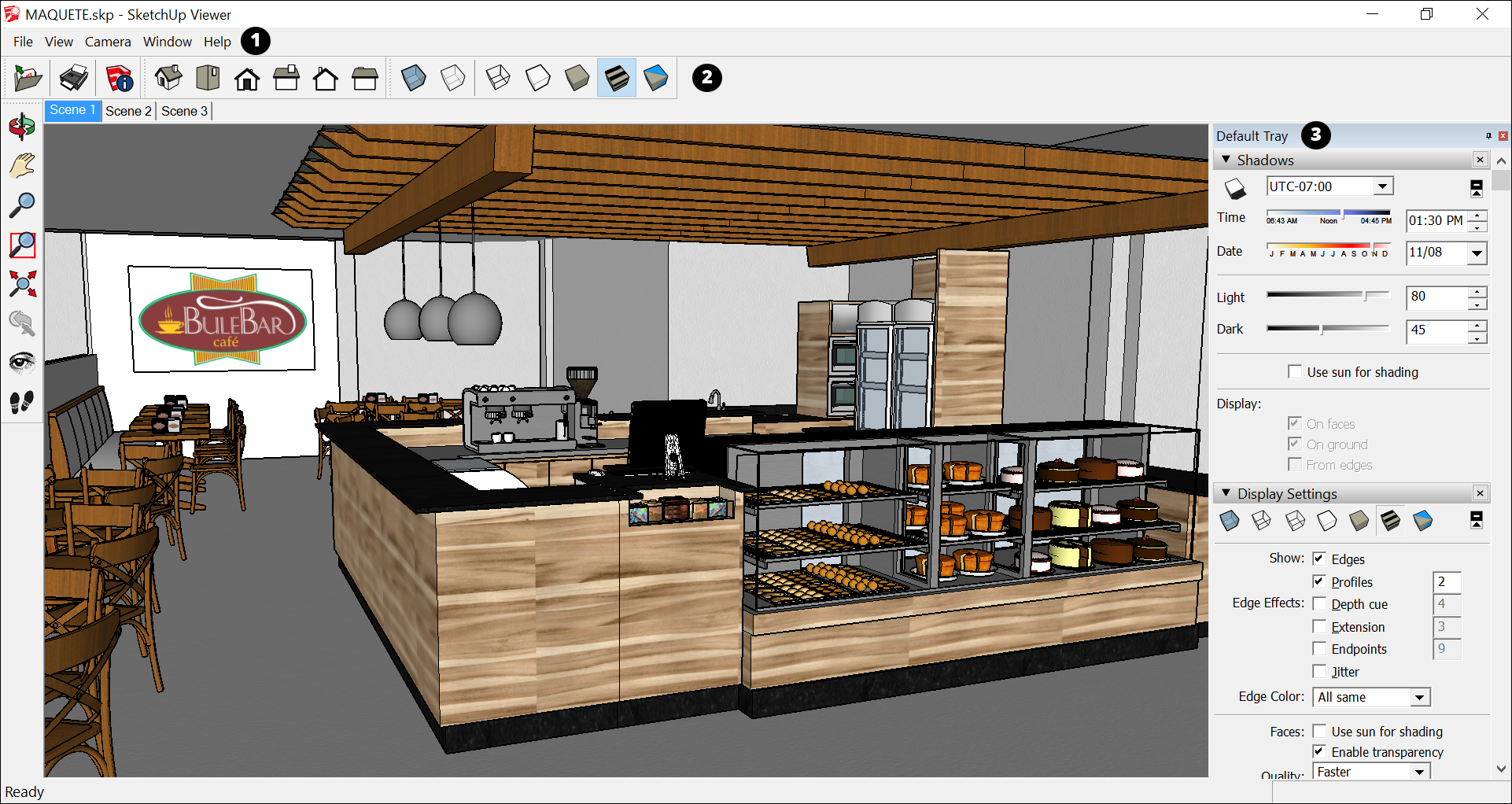This screenshot has height=804, width=1512.
Task: Select the Orbit tool
Action: click(x=22, y=126)
